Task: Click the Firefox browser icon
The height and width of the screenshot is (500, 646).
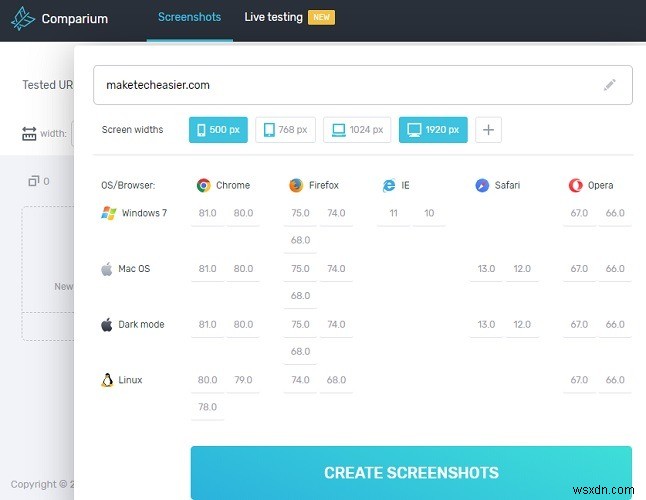Action: click(x=296, y=185)
